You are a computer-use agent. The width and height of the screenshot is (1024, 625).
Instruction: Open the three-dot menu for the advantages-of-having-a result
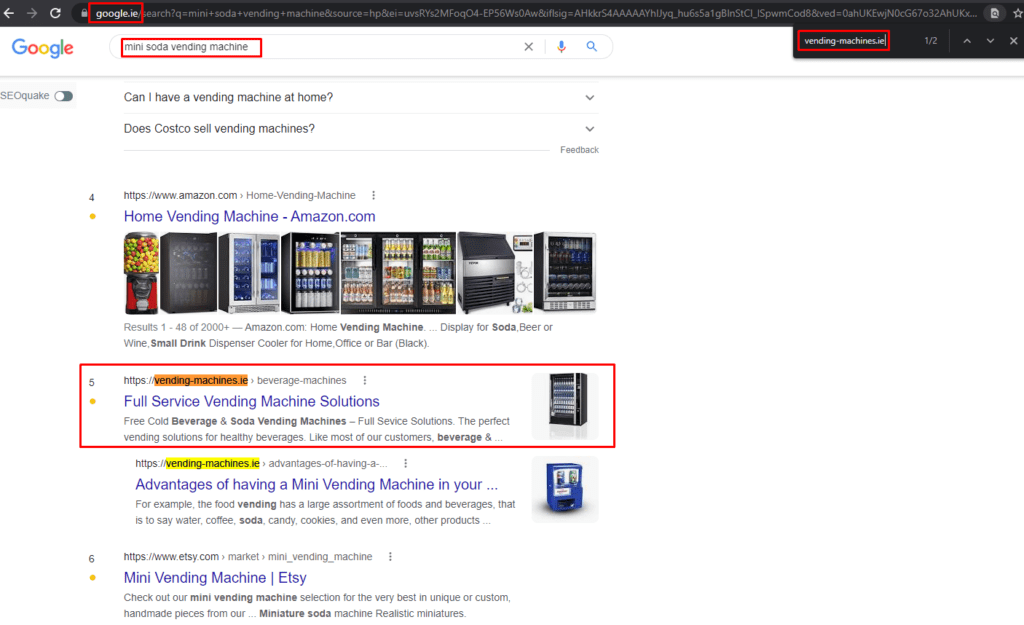tap(406, 463)
